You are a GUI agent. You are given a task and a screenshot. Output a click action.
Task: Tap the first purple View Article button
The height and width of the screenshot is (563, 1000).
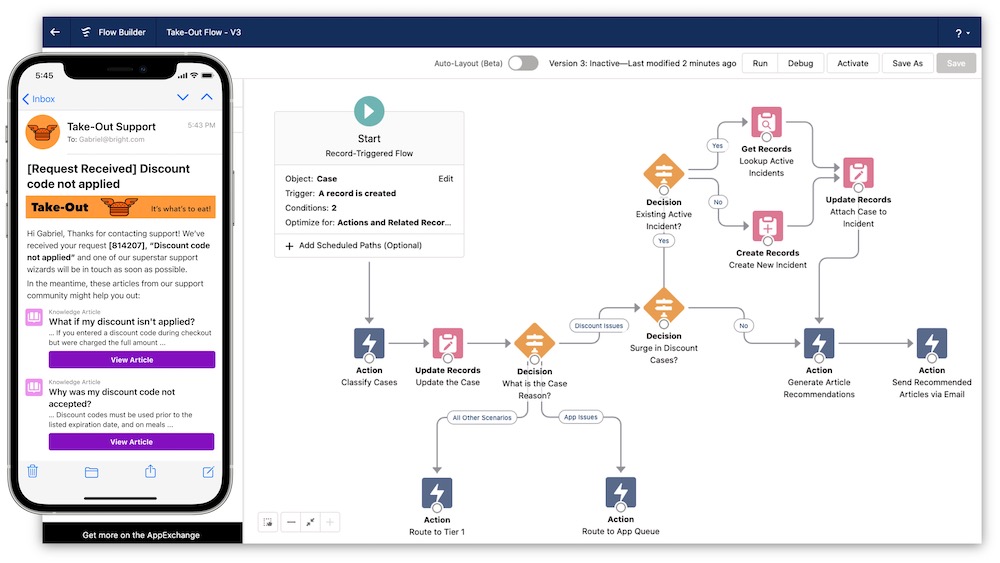coord(132,360)
